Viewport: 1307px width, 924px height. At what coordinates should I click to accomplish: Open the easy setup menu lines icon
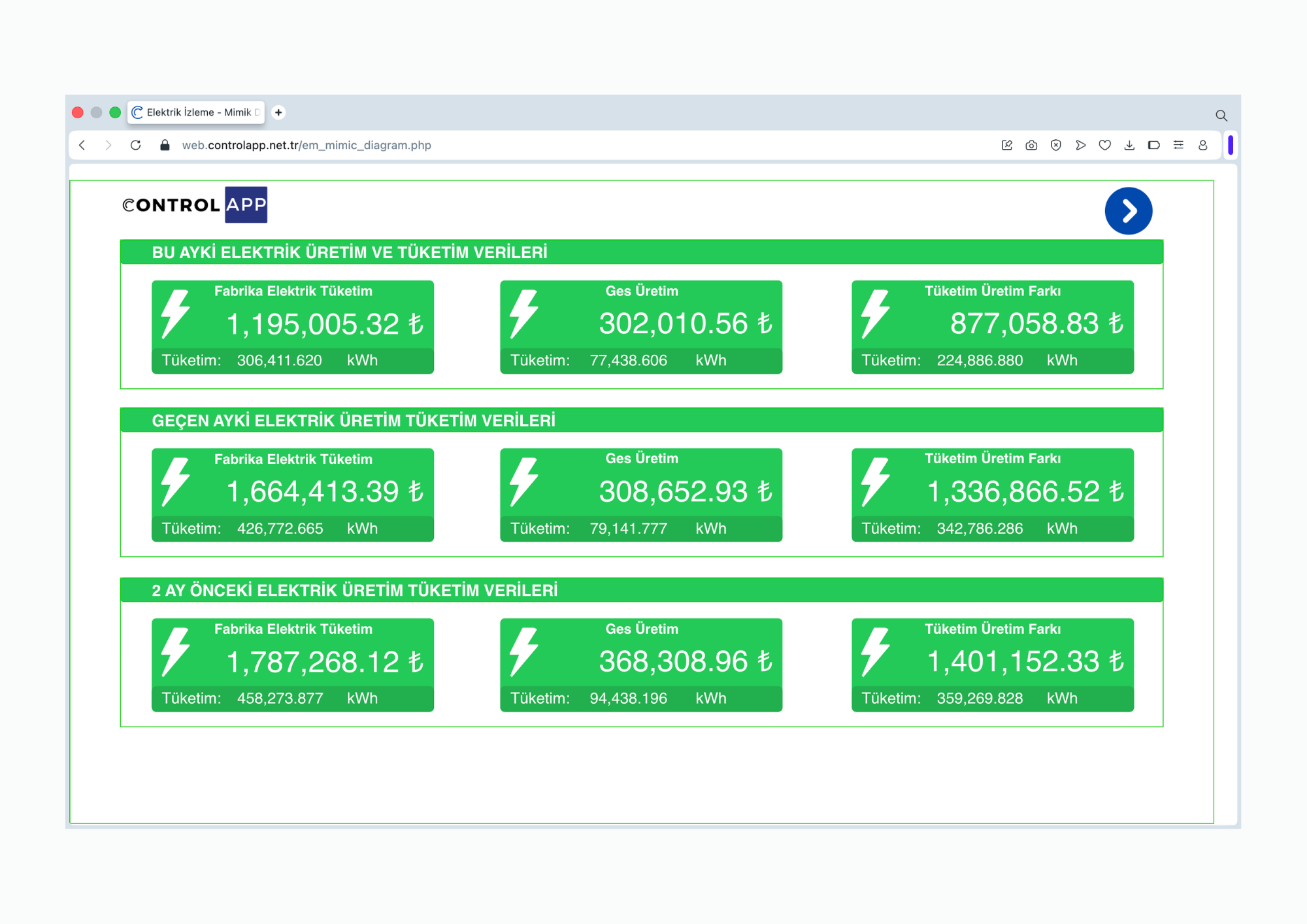click(x=1178, y=145)
